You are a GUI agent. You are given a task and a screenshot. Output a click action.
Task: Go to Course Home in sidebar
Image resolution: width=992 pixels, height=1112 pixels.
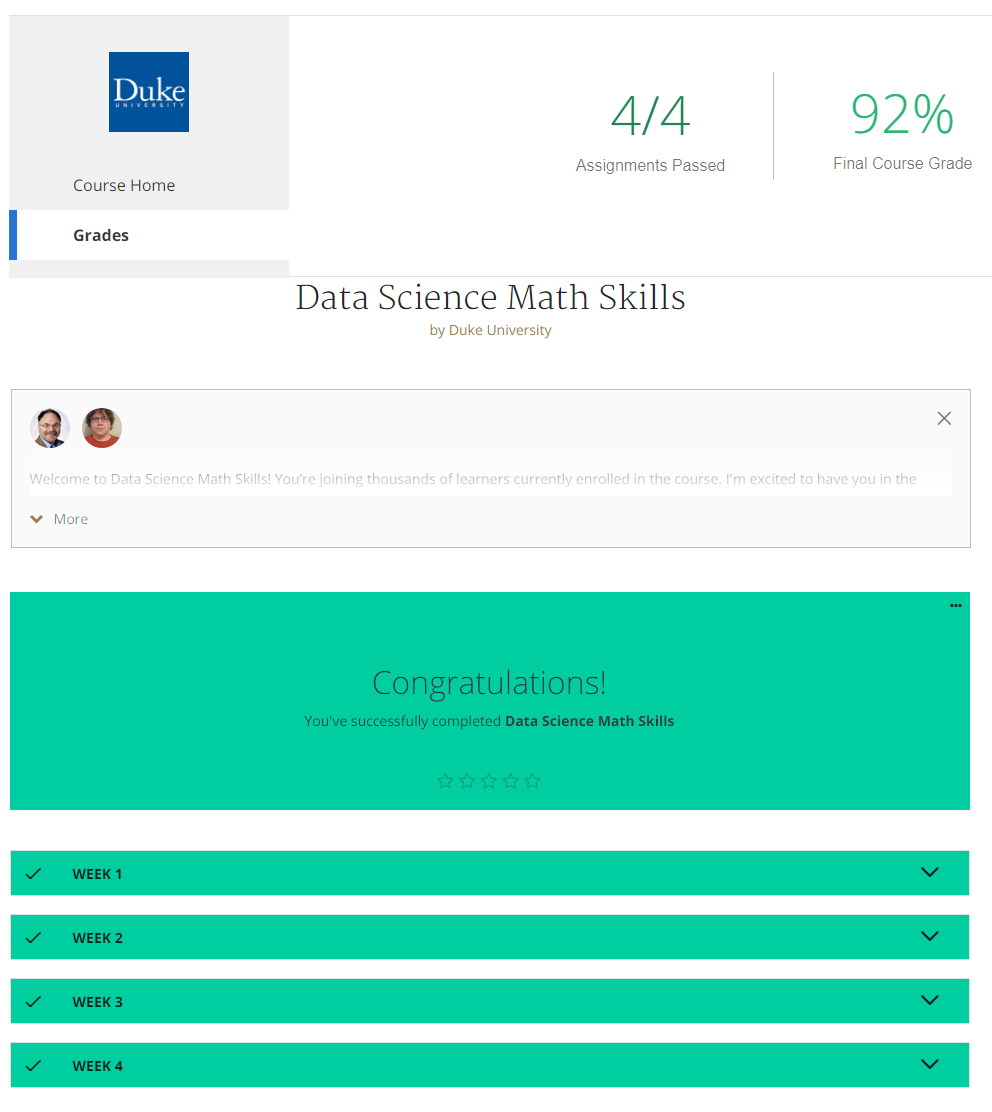124,185
